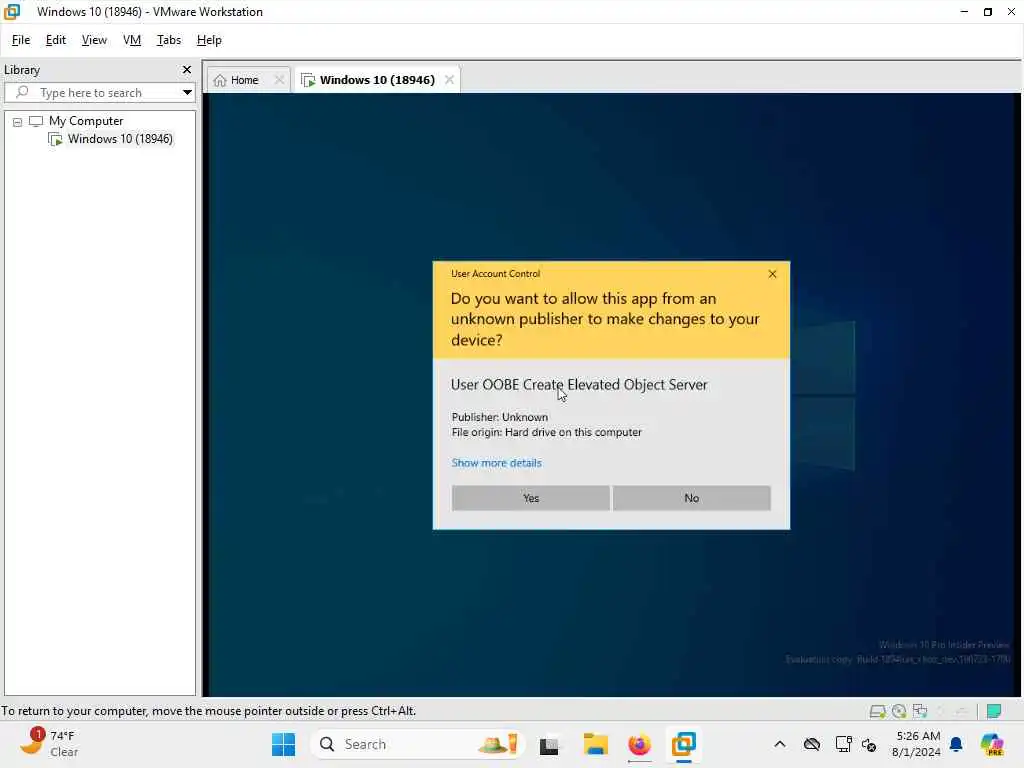Open the black terminal app in taskbar

click(x=549, y=745)
